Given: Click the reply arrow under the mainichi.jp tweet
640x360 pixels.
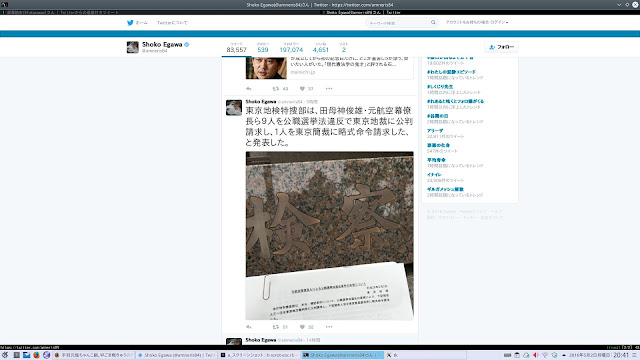Looking at the screenshot, I should 249,89.
